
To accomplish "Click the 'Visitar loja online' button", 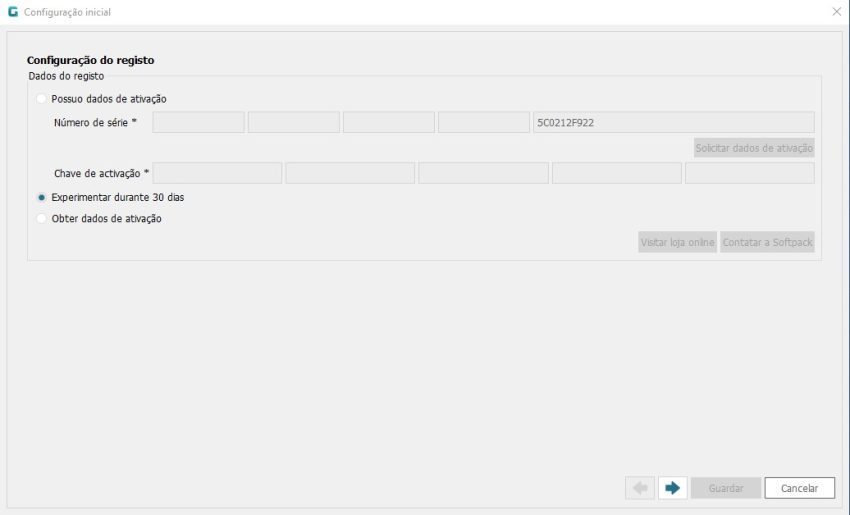I will click(x=677, y=243).
